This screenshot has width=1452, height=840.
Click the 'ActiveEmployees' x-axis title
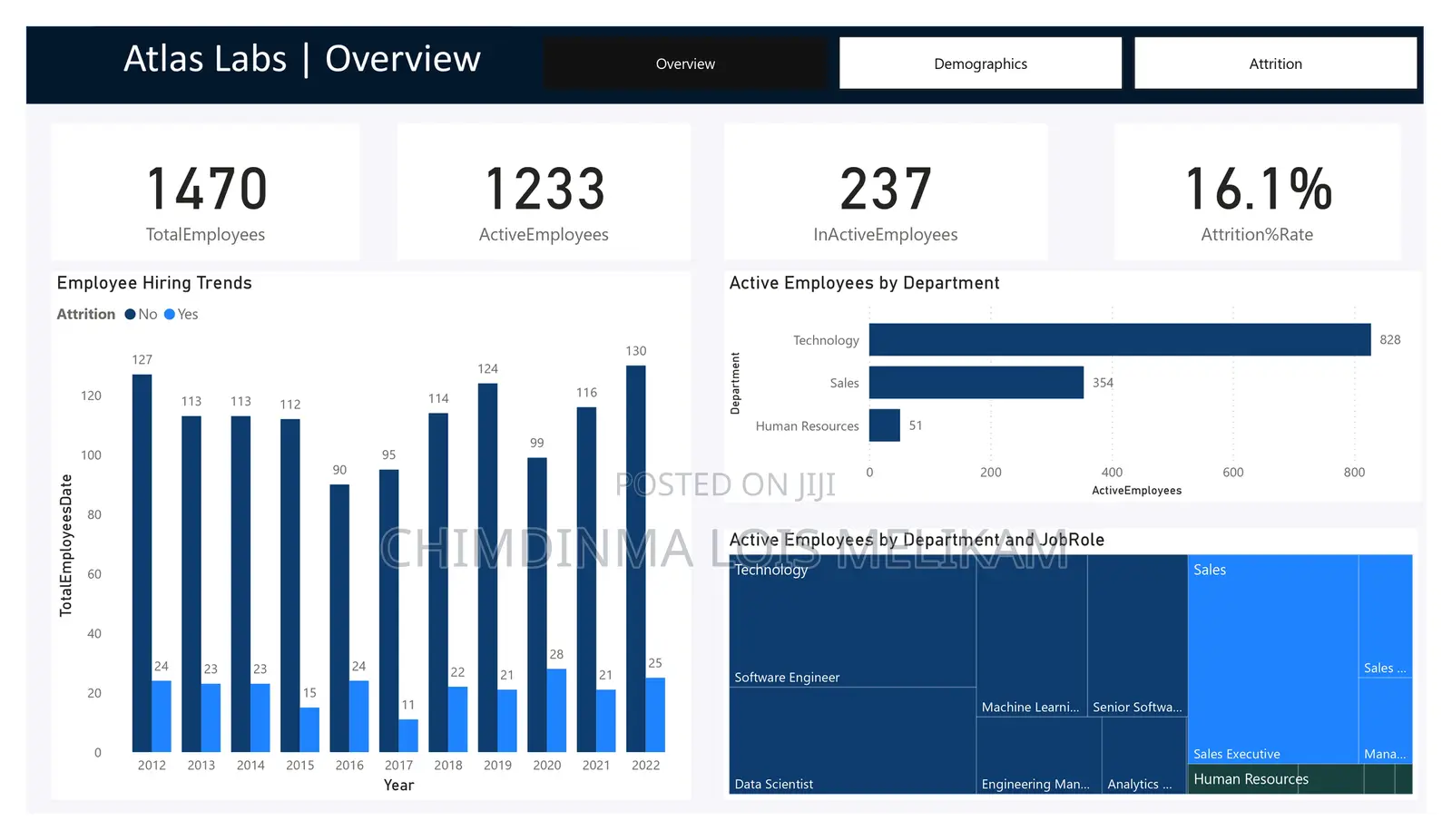pyautogui.click(x=1136, y=491)
